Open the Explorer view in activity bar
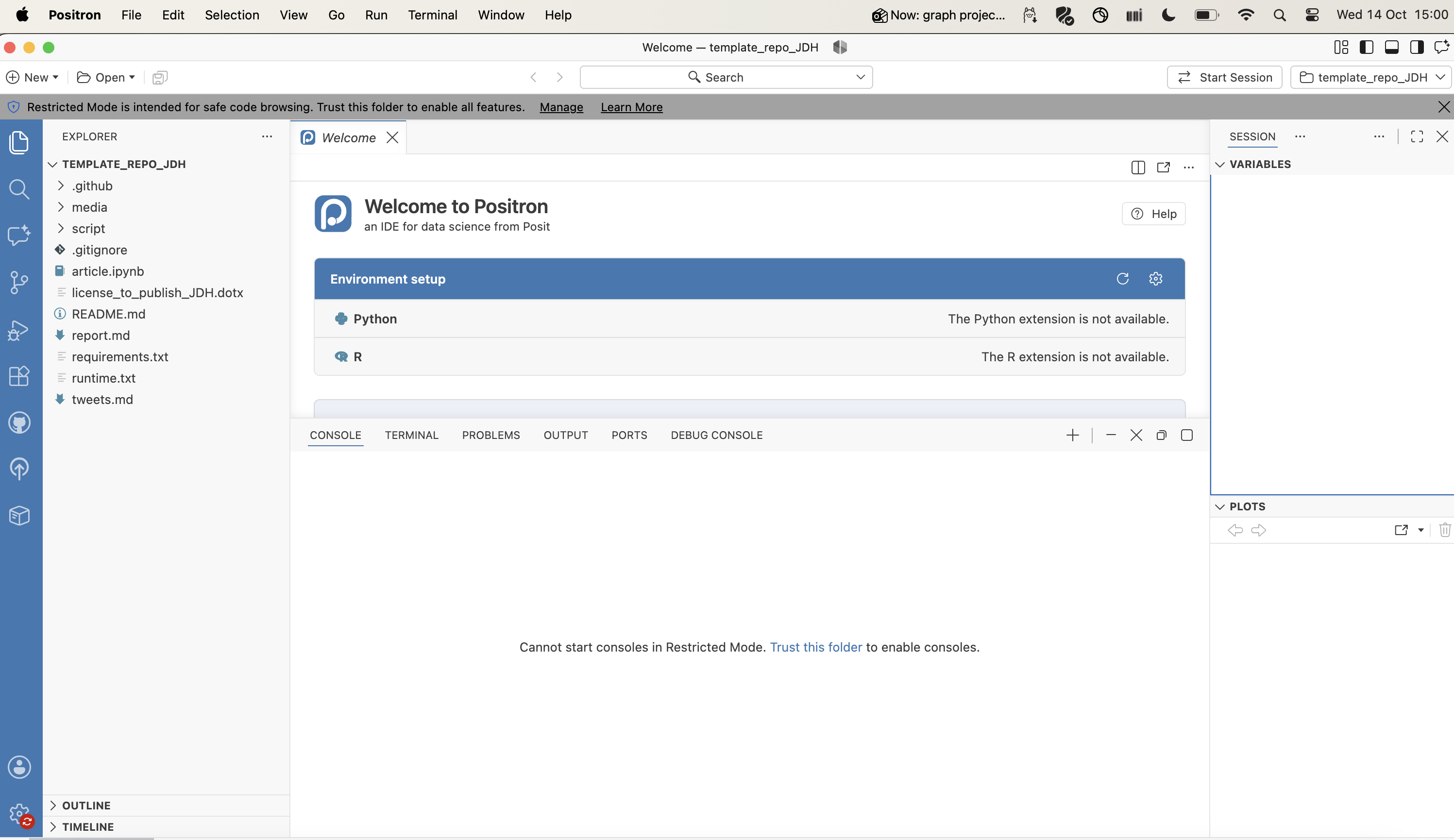Screen dimensions: 1454x840 [19, 142]
